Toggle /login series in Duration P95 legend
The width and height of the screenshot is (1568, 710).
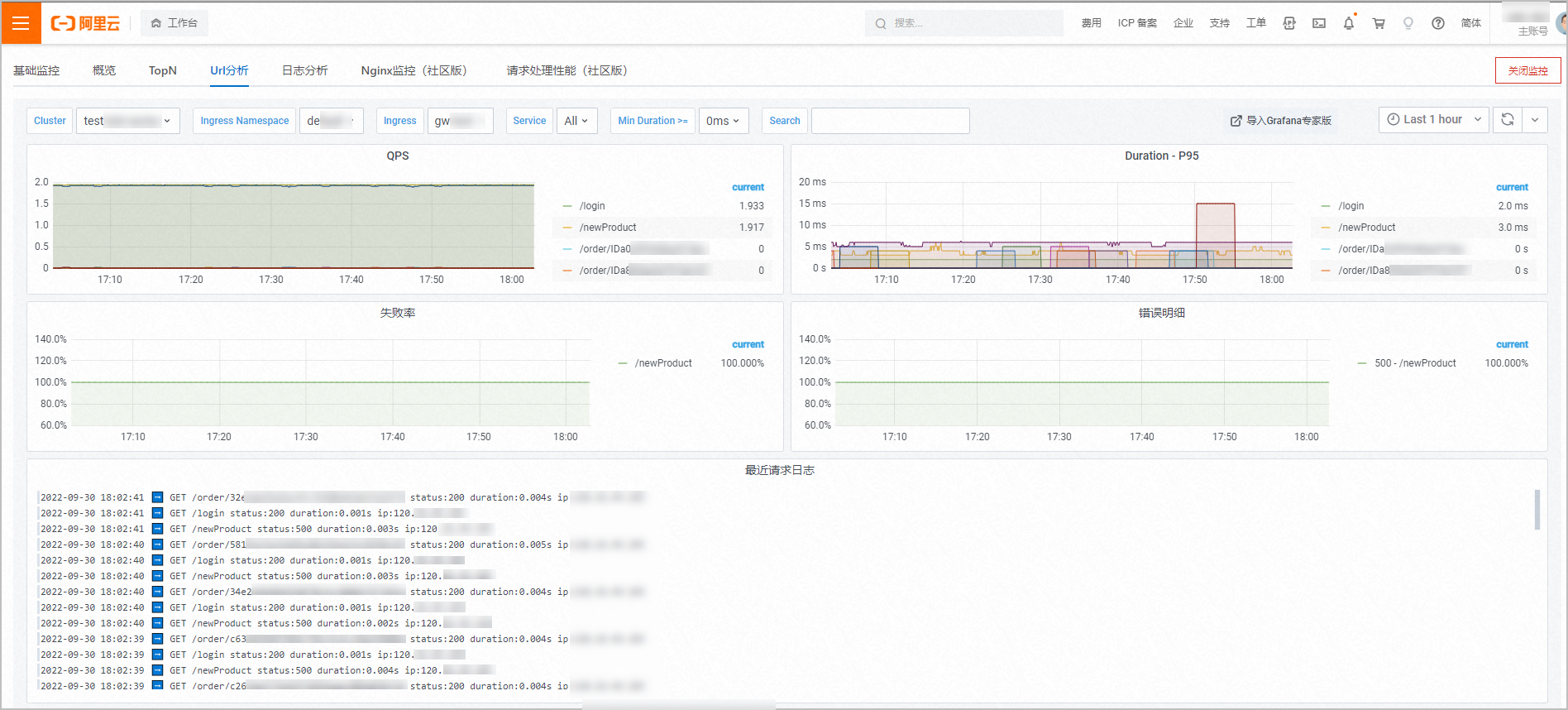click(x=1351, y=206)
